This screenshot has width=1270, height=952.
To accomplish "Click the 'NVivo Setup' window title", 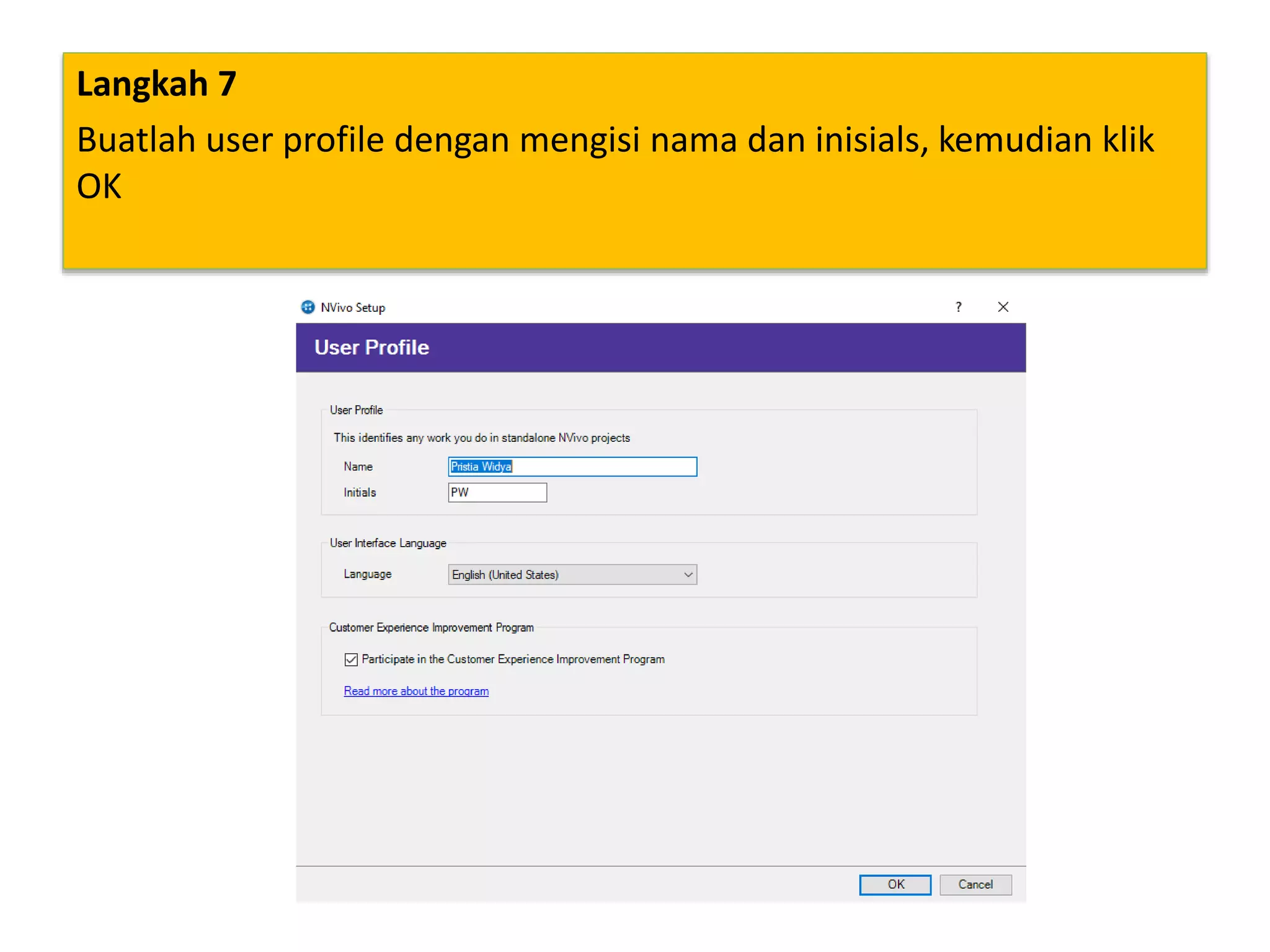I will (353, 307).
